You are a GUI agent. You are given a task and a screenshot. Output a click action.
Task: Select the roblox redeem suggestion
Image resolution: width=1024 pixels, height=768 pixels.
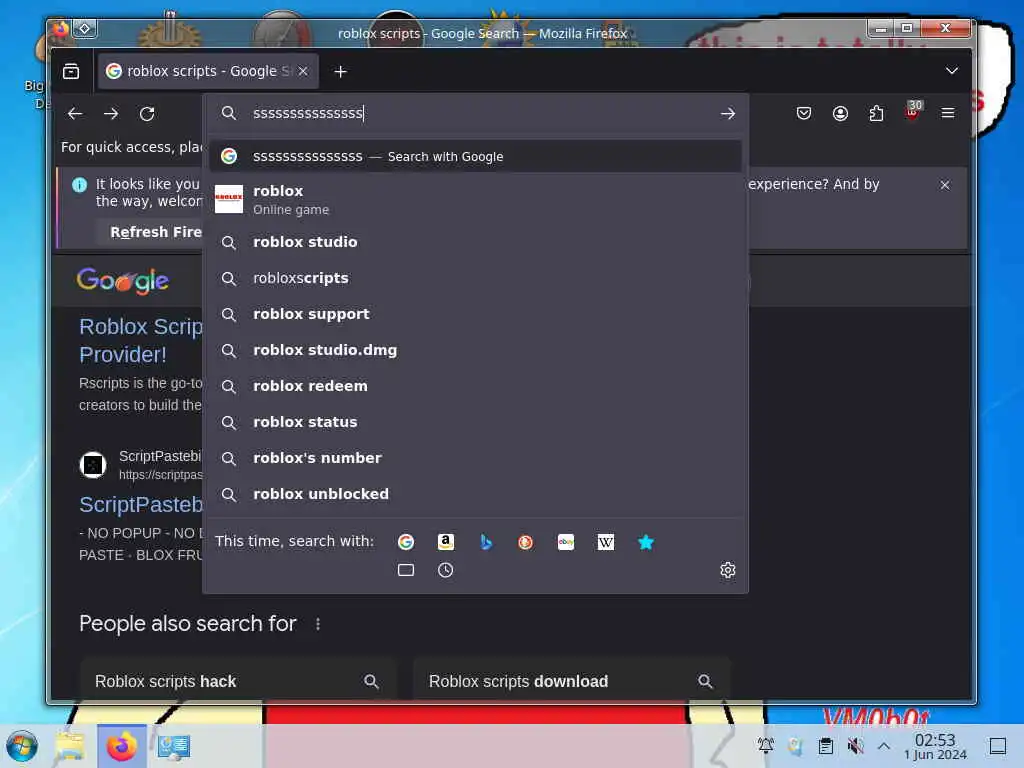(475, 386)
